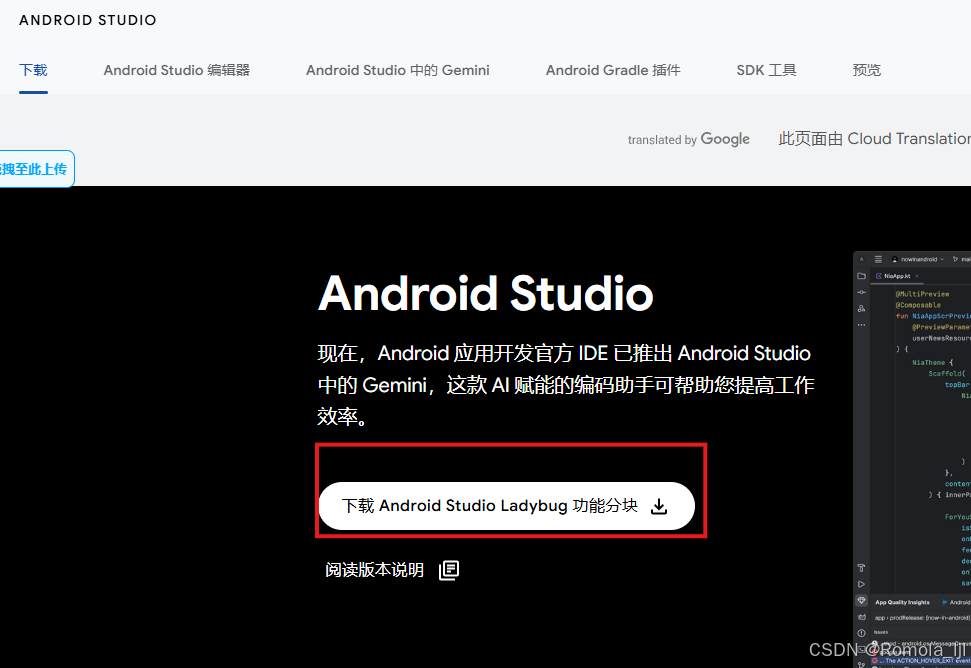Screen dimensions: 971x668
Task: Open the ANDROID STUDIO site header link
Action: pos(88,20)
